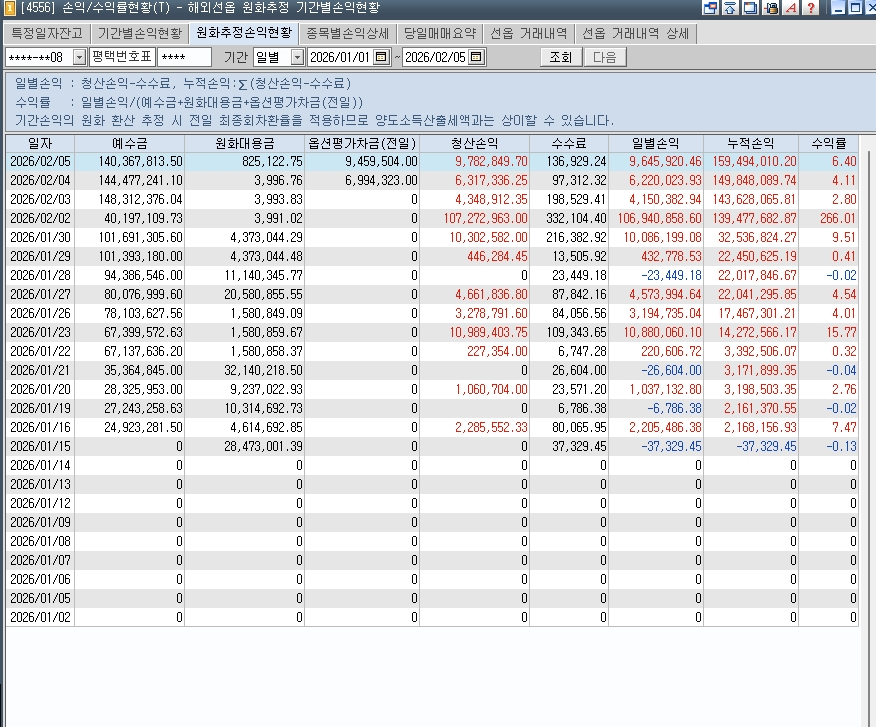The height and width of the screenshot is (727, 876).
Task: Select the 2026/02/04 date cell
Action: [x=40, y=180]
